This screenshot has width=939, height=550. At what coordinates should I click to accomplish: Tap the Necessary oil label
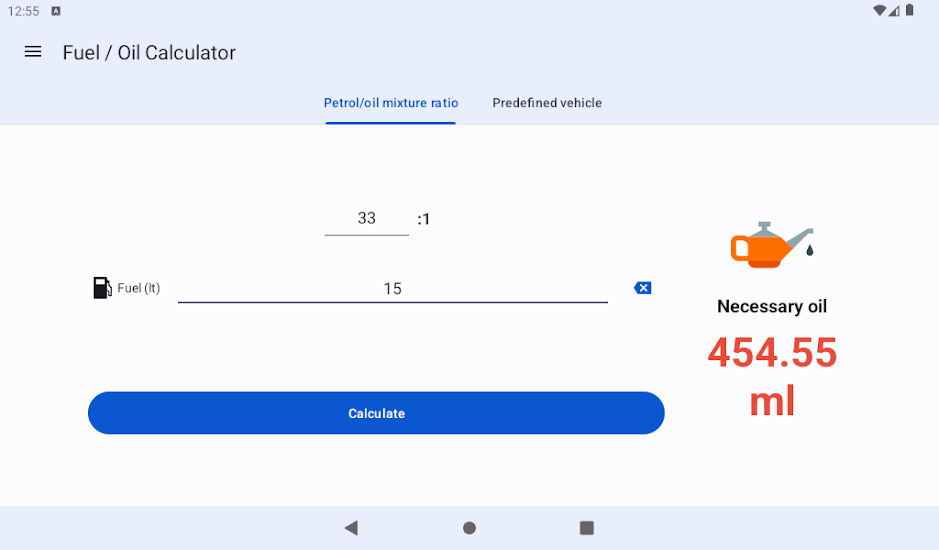[772, 307]
